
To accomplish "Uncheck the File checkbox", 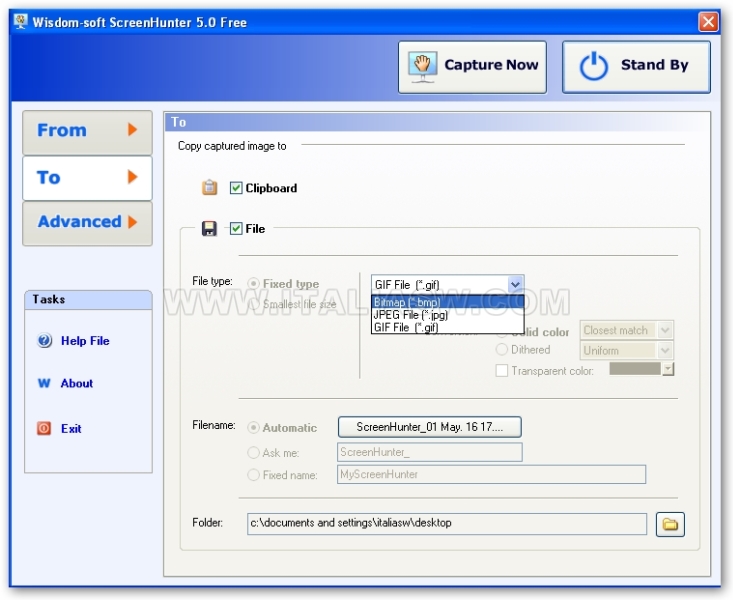I will click(x=236, y=229).
